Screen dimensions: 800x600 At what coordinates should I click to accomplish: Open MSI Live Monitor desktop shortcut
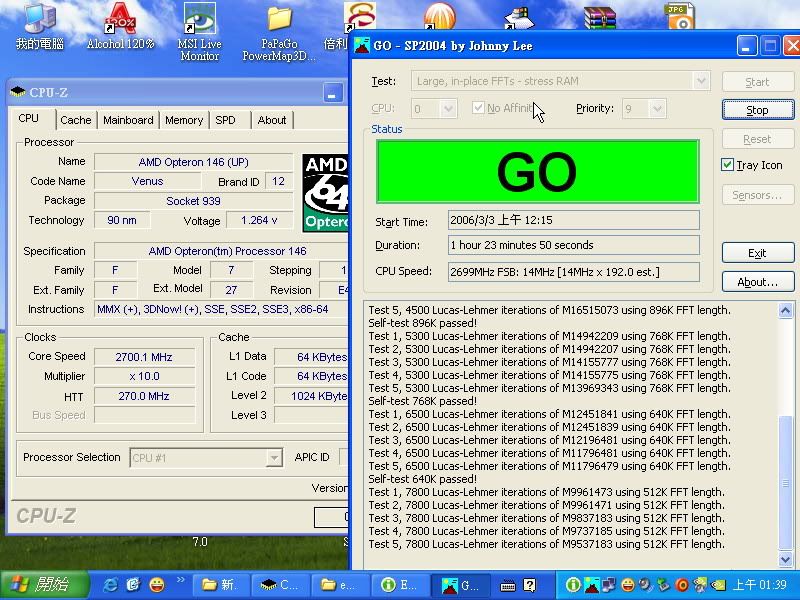point(199,31)
